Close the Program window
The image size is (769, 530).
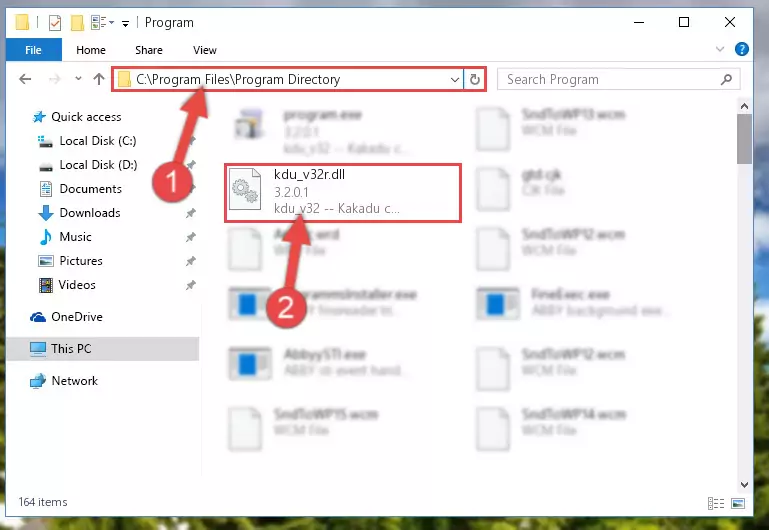click(x=730, y=23)
